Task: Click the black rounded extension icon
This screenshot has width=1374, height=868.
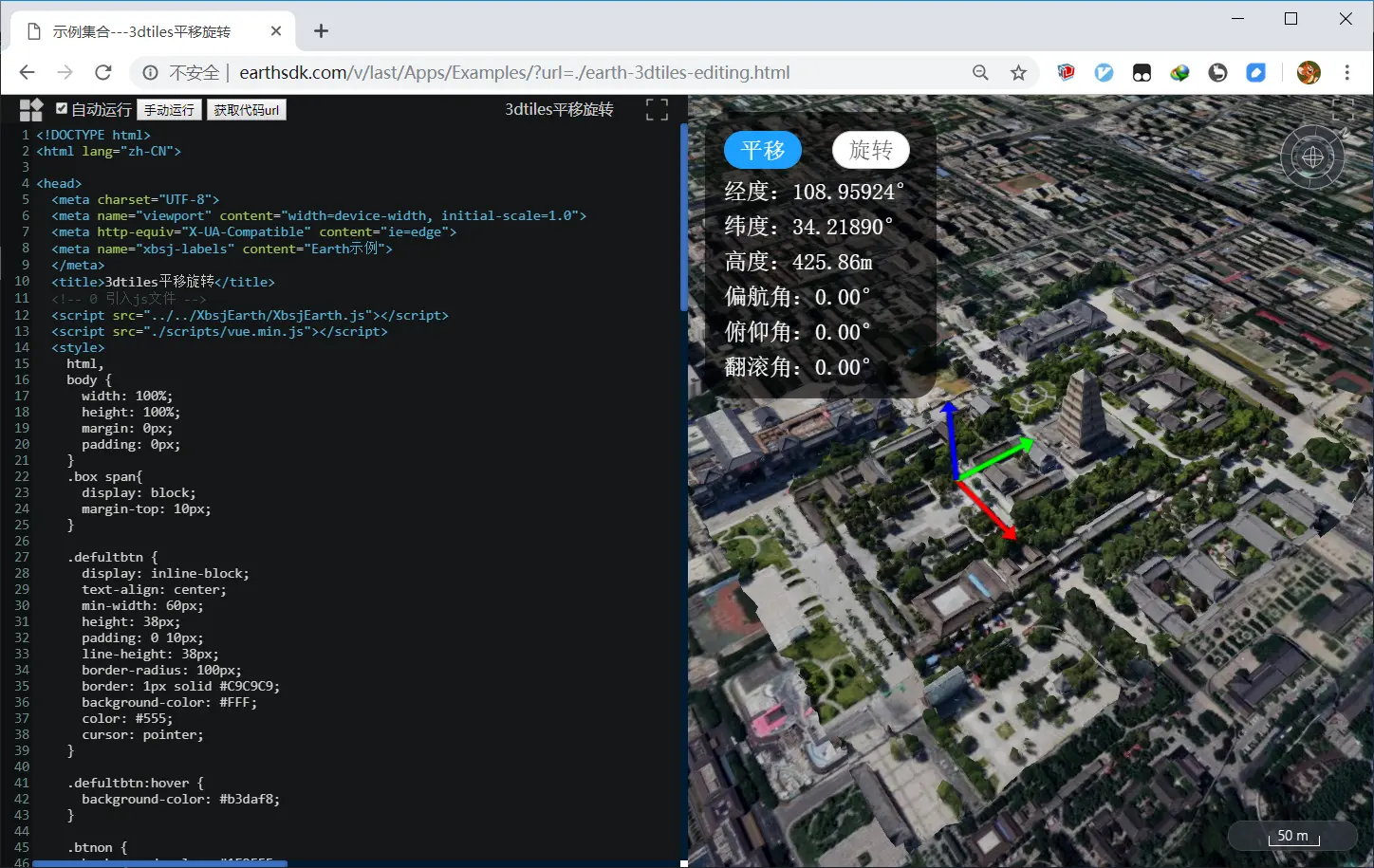Action: click(1142, 73)
